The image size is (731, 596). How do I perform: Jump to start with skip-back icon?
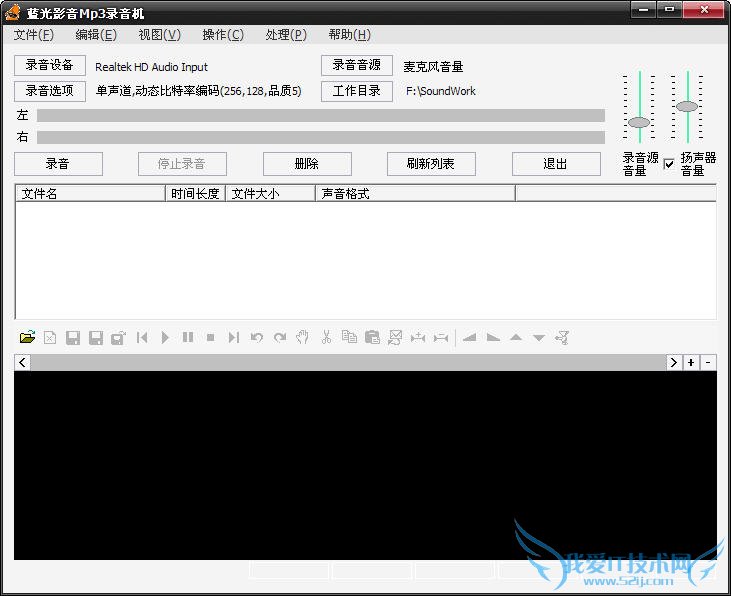point(142,337)
